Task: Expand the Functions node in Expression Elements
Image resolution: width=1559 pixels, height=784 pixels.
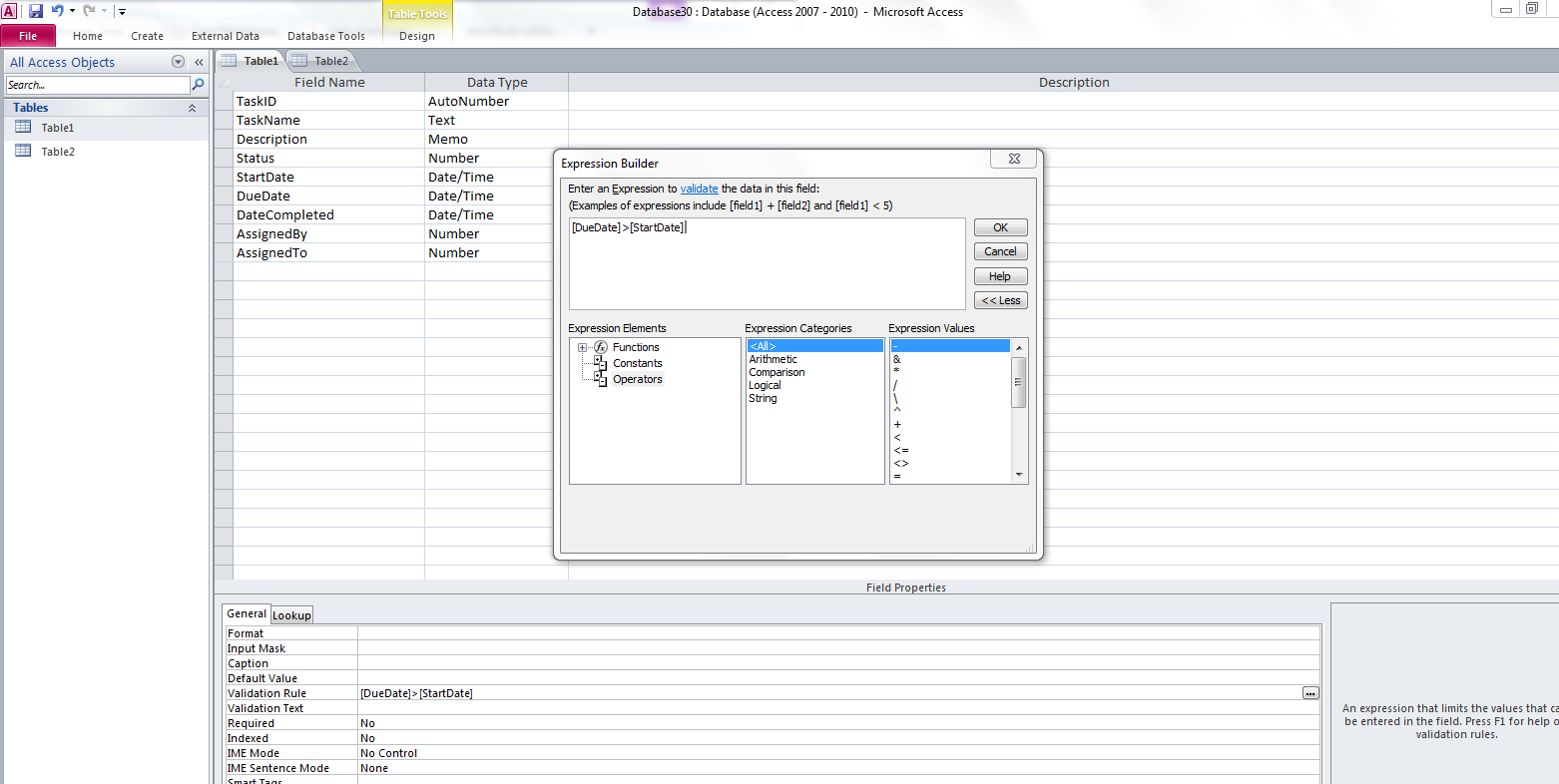Action: (582, 347)
